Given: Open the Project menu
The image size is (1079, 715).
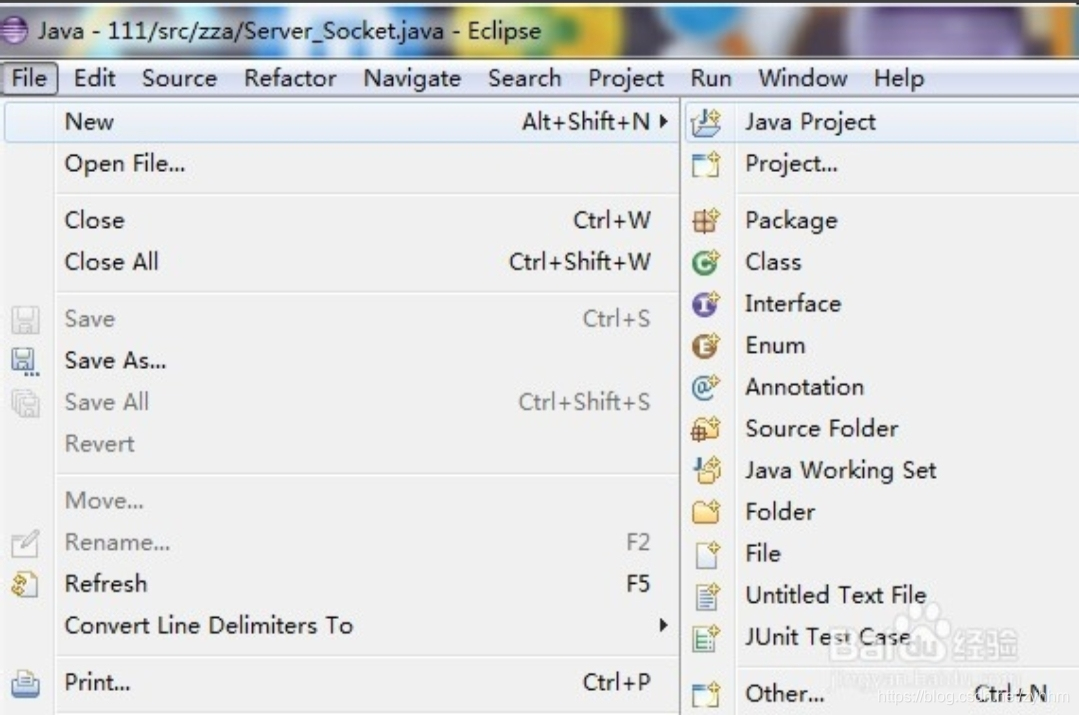Looking at the screenshot, I should (x=626, y=78).
